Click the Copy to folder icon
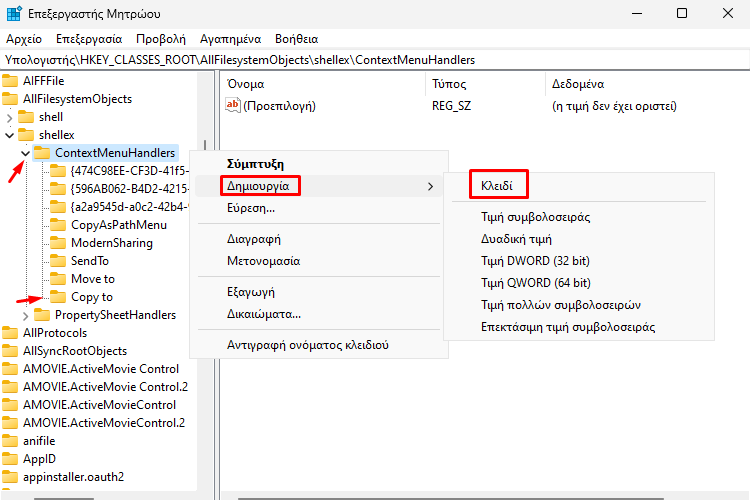The height and width of the screenshot is (500, 750). 58,297
